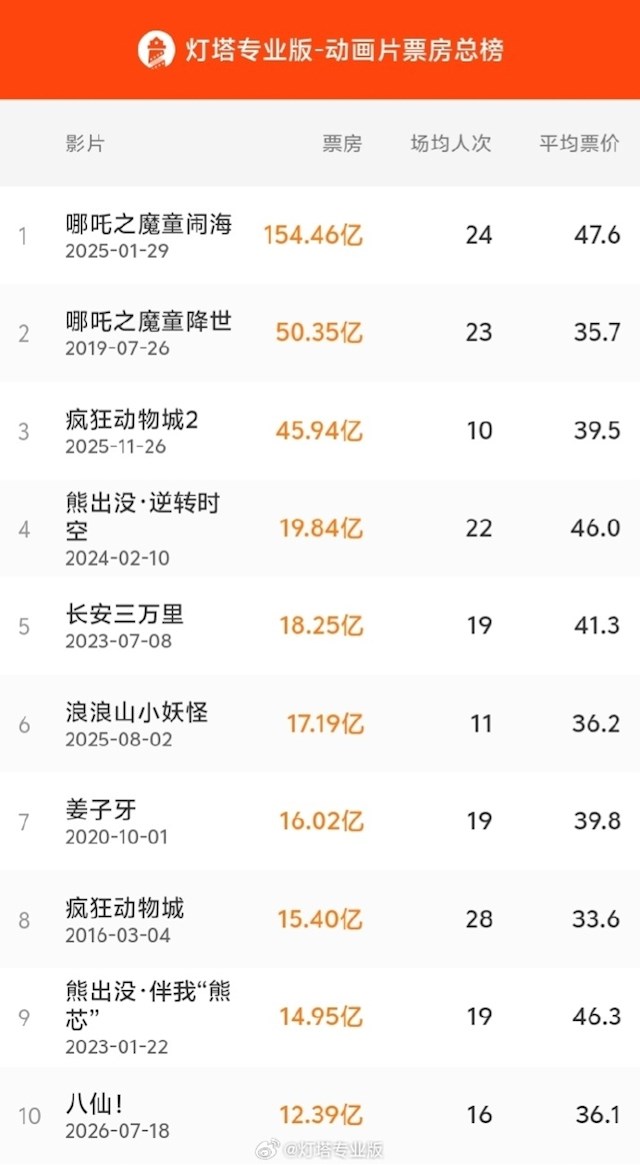Screen dimensions: 640x1165
Task: Click the Weibo watermark eye icon
Action: (268, 1149)
